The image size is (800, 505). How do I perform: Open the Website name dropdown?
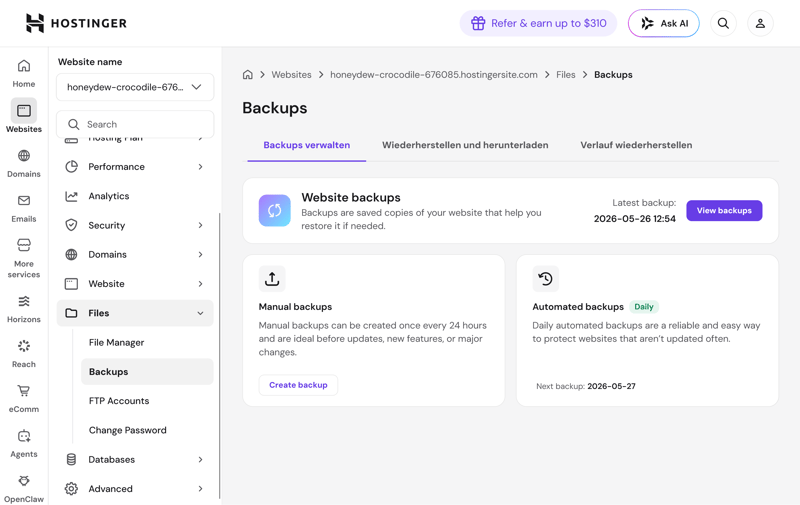135,87
